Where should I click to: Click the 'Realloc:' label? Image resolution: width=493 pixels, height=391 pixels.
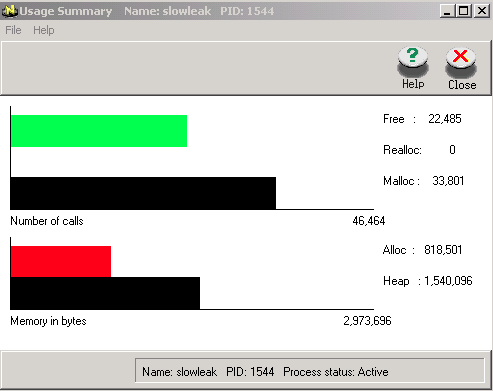pyautogui.click(x=402, y=150)
